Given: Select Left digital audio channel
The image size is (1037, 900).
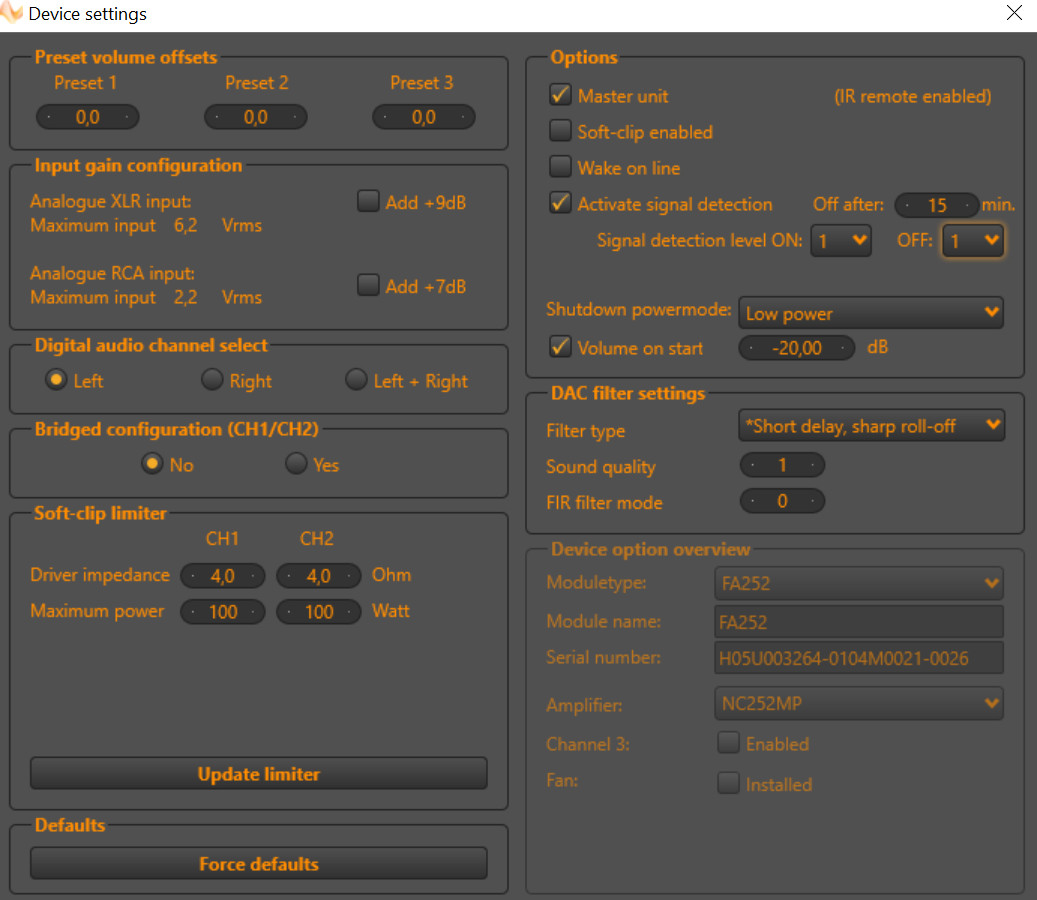Looking at the screenshot, I should [56, 380].
